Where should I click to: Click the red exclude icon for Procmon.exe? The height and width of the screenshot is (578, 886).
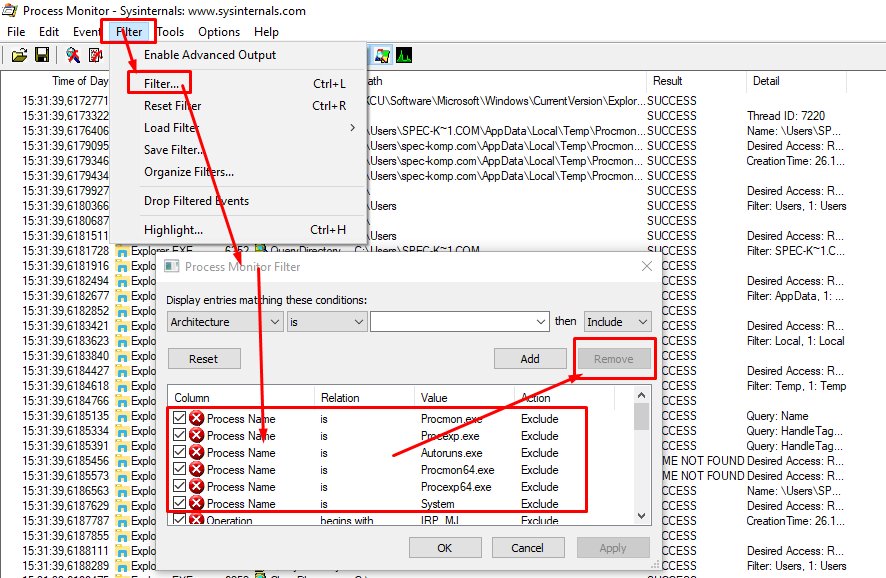[197, 419]
